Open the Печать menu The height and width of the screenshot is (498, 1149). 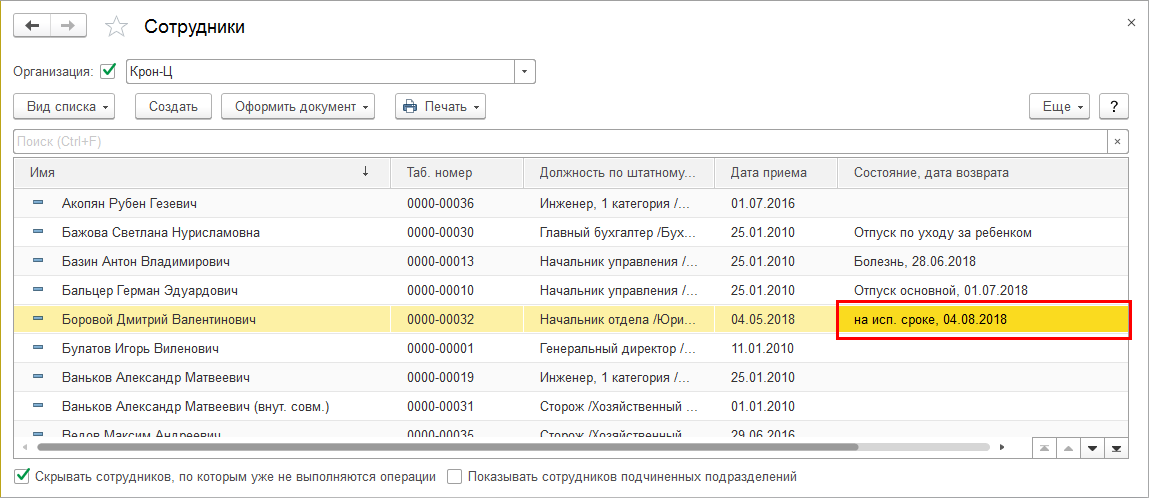(x=440, y=107)
